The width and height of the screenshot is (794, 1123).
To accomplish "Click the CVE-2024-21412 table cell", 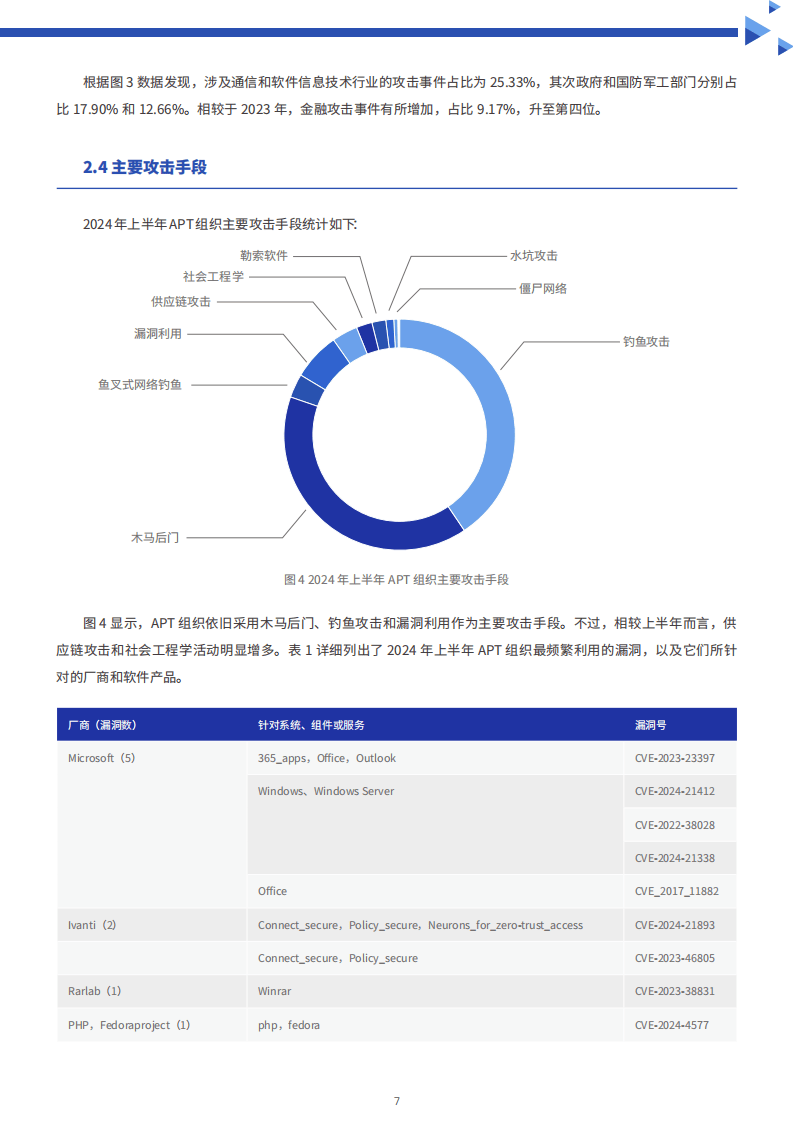I will point(674,791).
